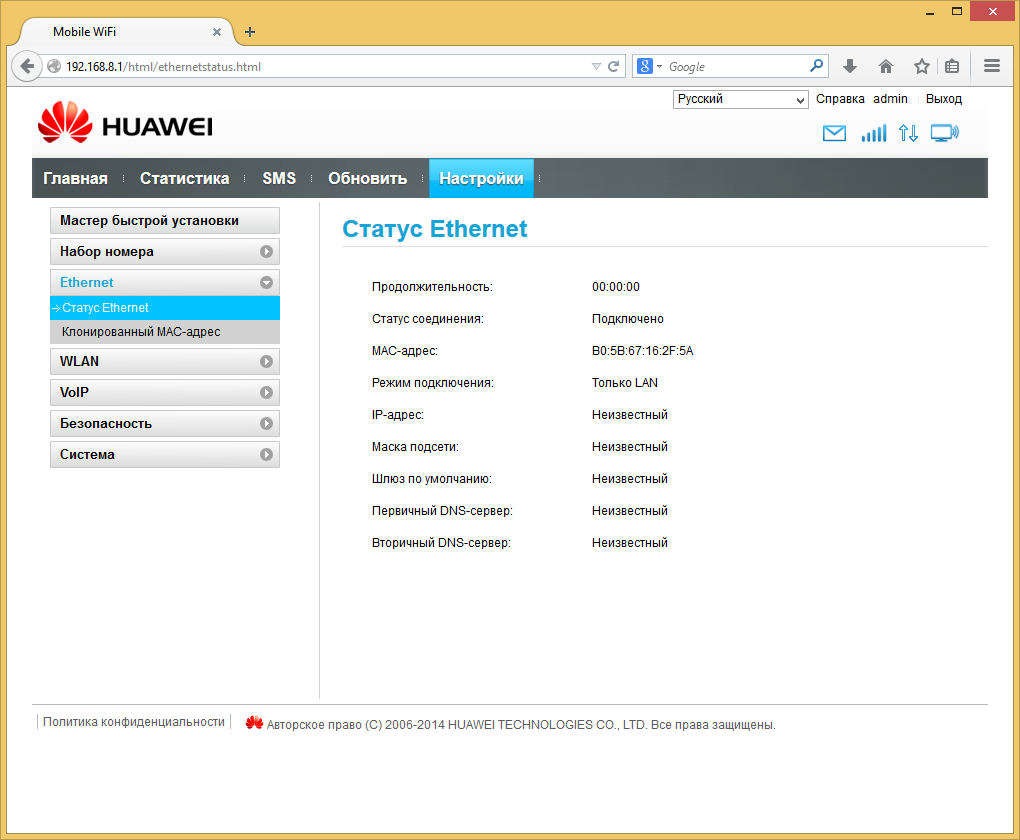Close the Mobile WiFi tab
The height and width of the screenshot is (840, 1020).
click(217, 32)
